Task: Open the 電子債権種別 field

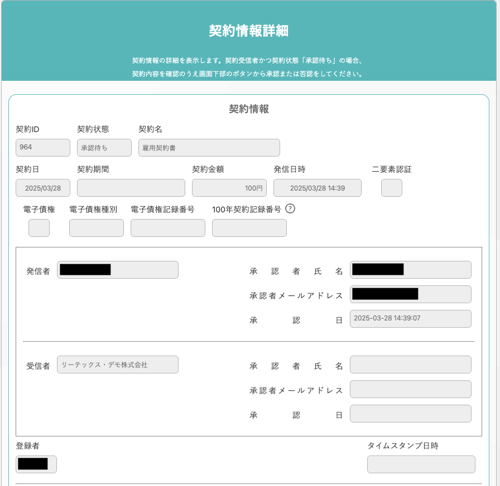Action: (96, 228)
